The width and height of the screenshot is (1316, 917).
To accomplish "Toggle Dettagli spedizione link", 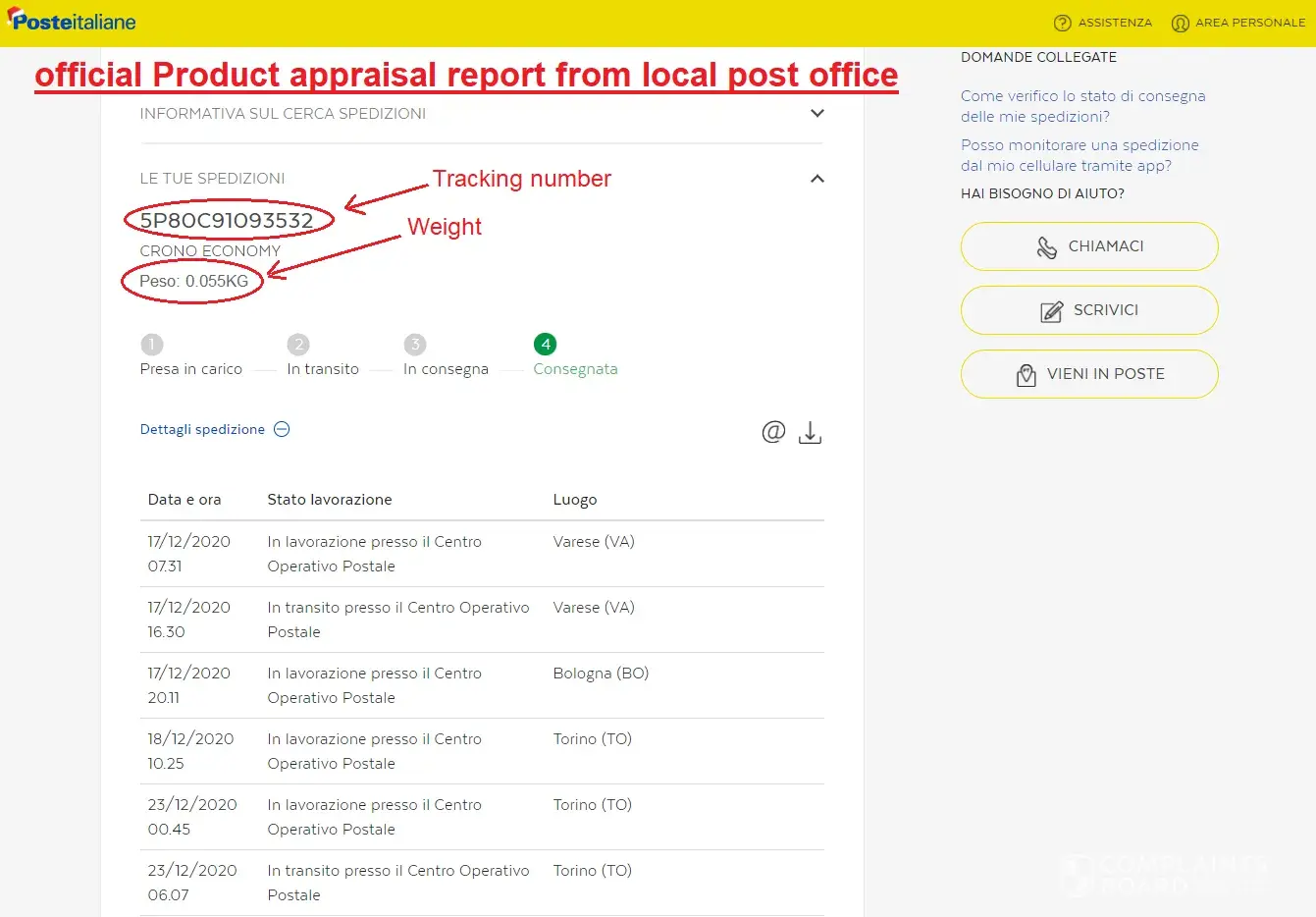I will (202, 429).
